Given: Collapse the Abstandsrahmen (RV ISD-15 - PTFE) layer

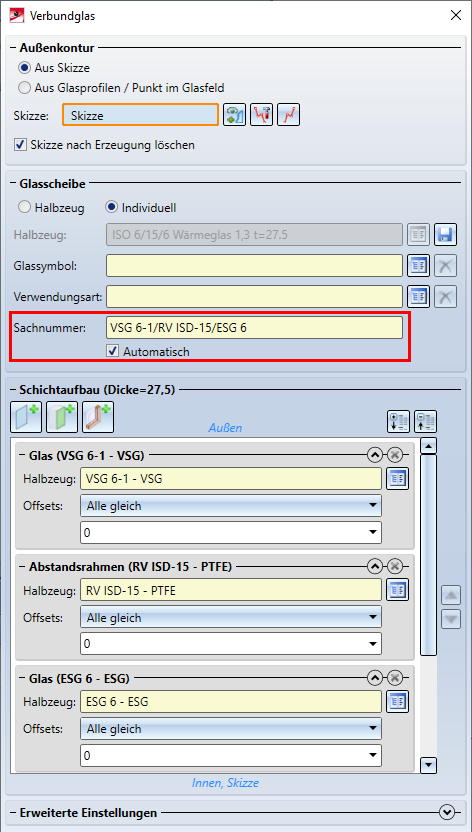Looking at the screenshot, I should (x=374, y=567).
